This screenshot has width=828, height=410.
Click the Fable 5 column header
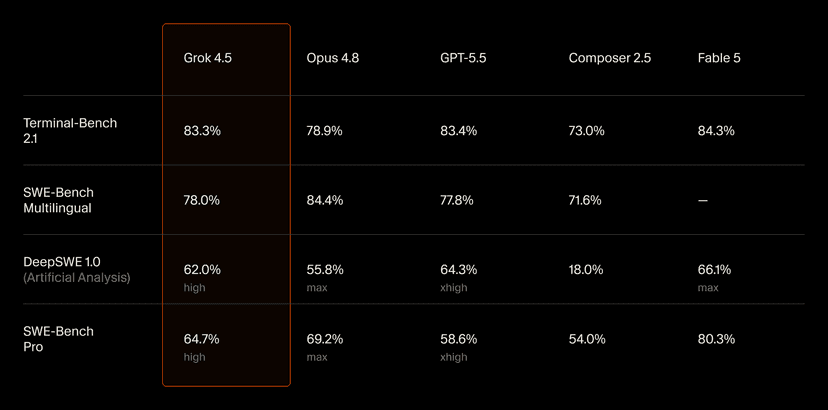719,58
